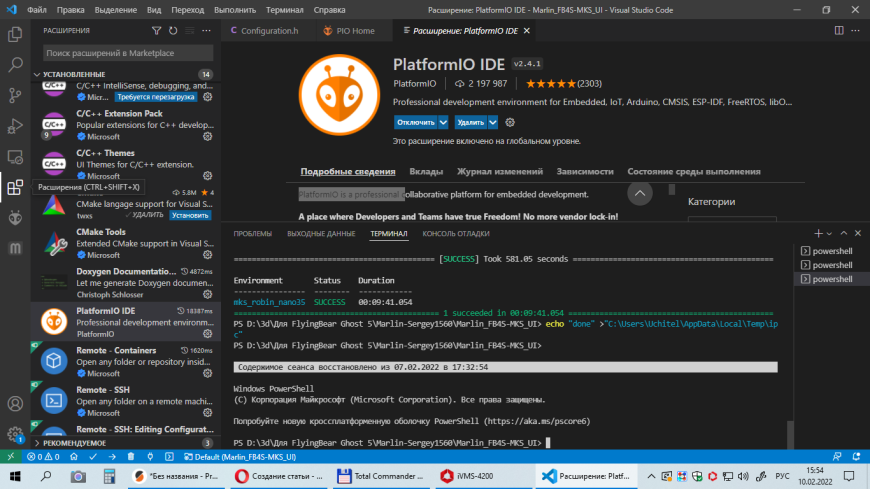Click the PlatformIO Clean trash icon
870x489 pixels.
131,457
